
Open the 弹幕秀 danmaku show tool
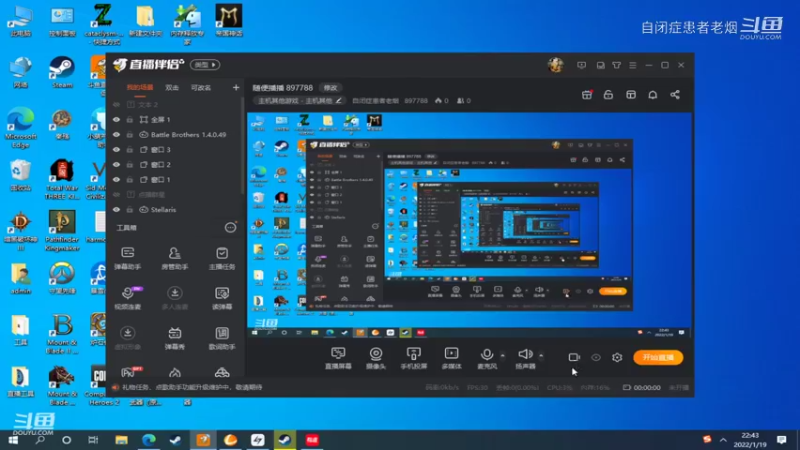(174, 338)
